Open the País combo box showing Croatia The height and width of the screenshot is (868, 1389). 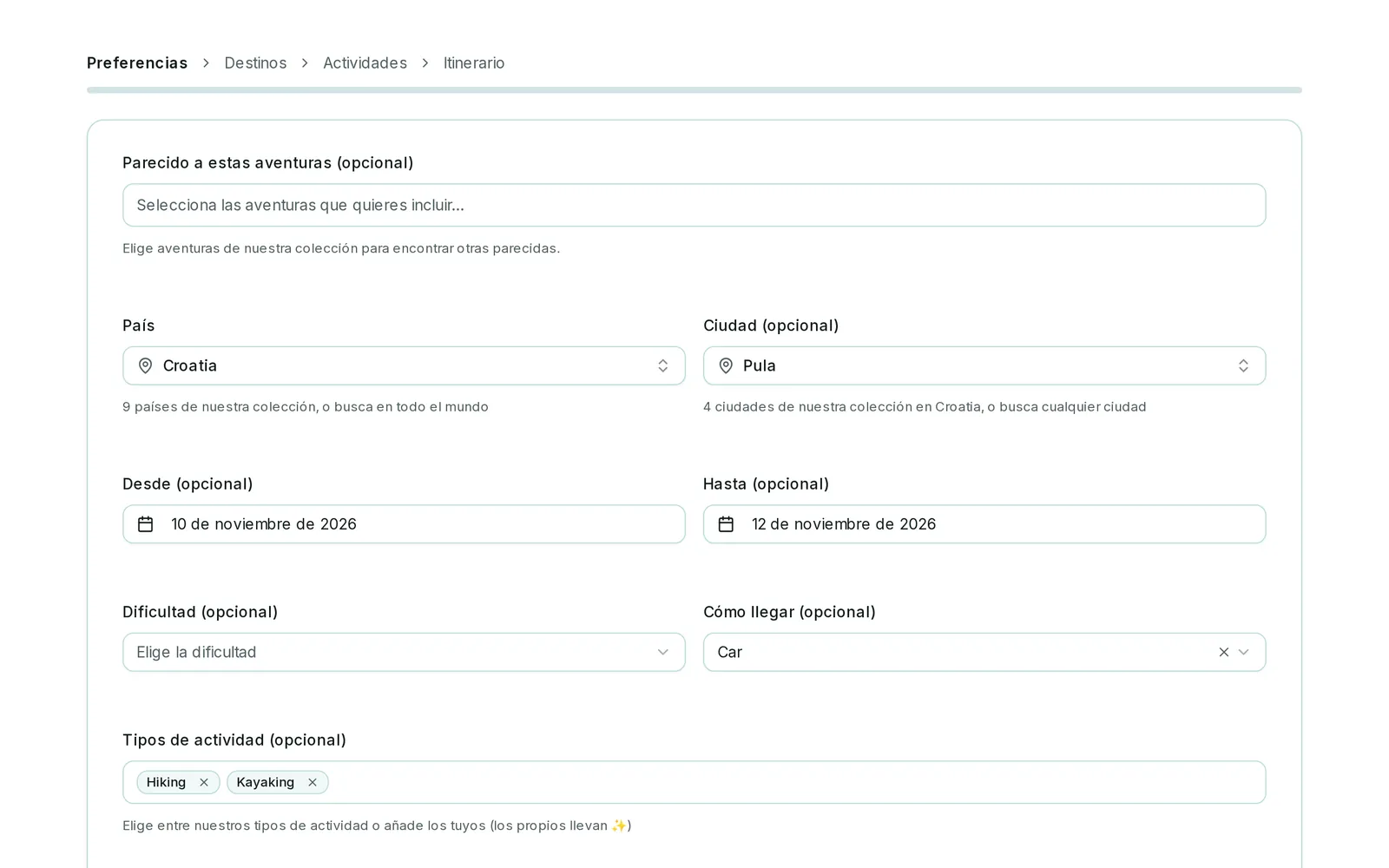tap(404, 366)
